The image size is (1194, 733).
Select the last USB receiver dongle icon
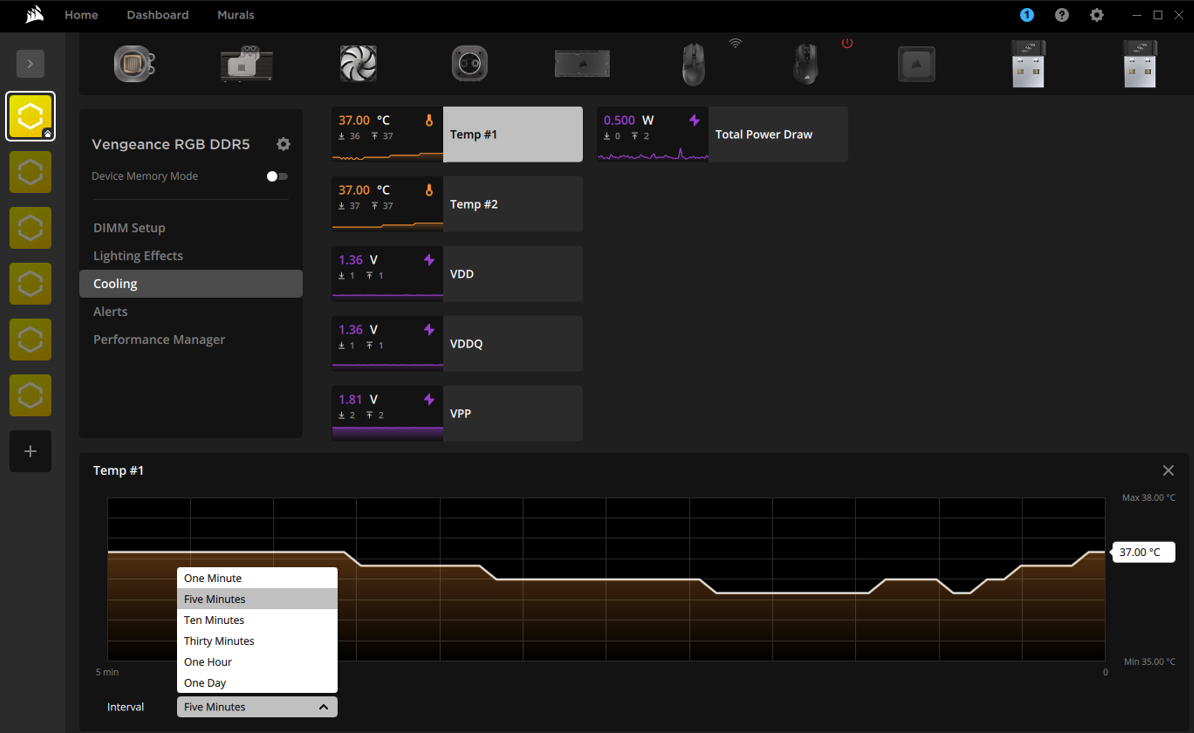[1140, 64]
